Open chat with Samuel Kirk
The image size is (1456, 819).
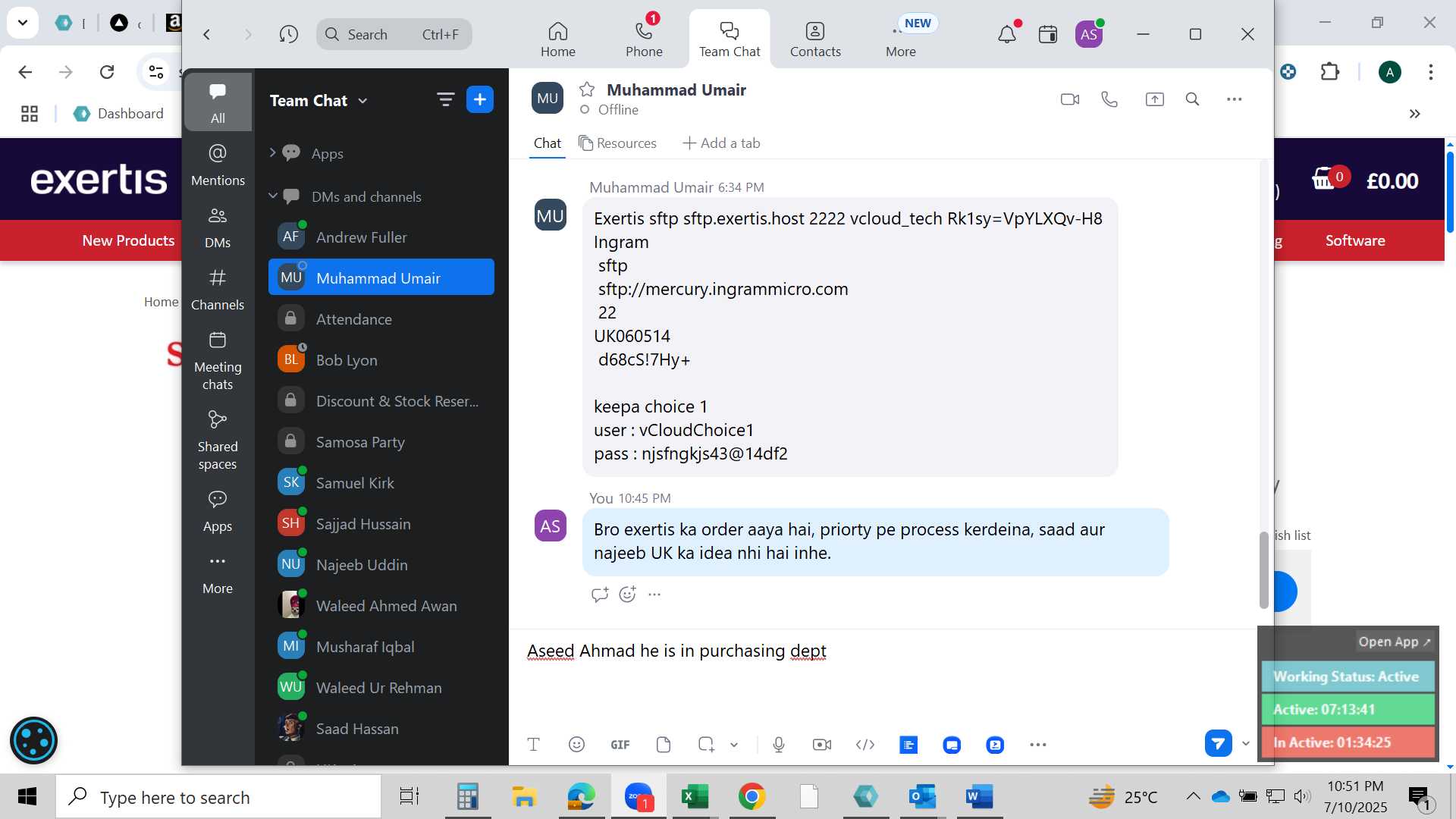[381, 482]
